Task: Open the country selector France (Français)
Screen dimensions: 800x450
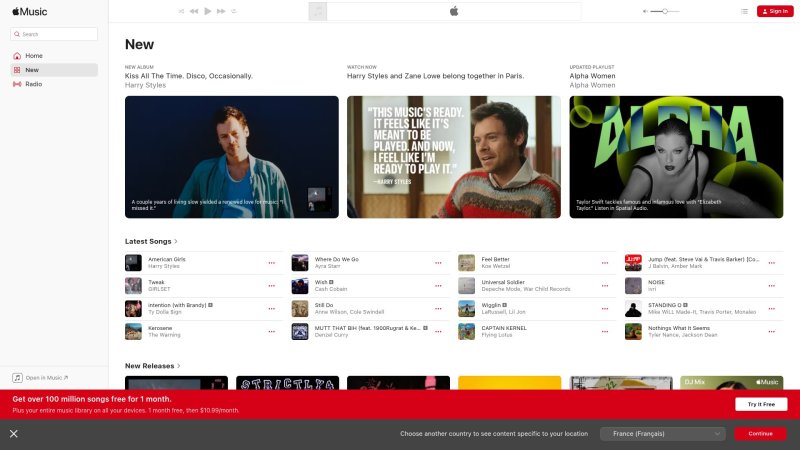Action: click(x=663, y=434)
